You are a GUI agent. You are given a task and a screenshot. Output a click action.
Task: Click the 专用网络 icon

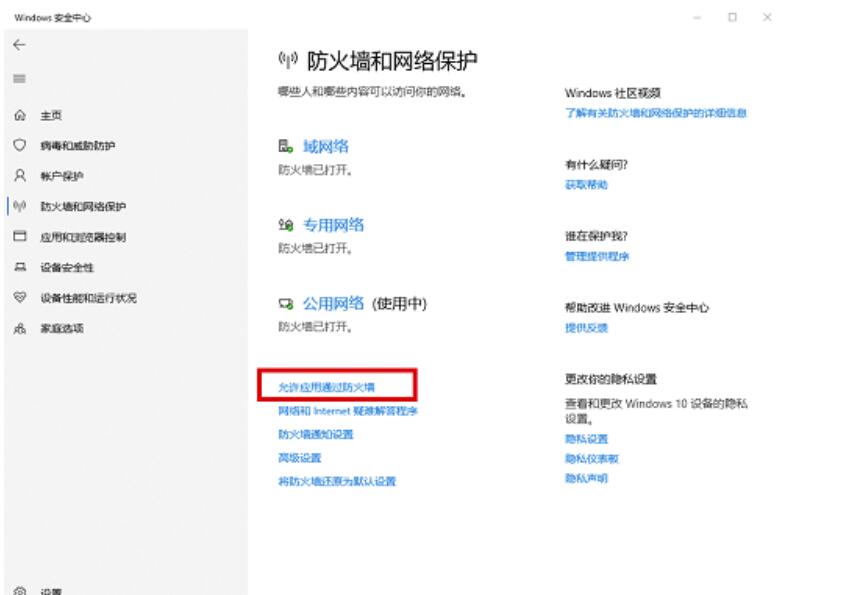tap(285, 225)
